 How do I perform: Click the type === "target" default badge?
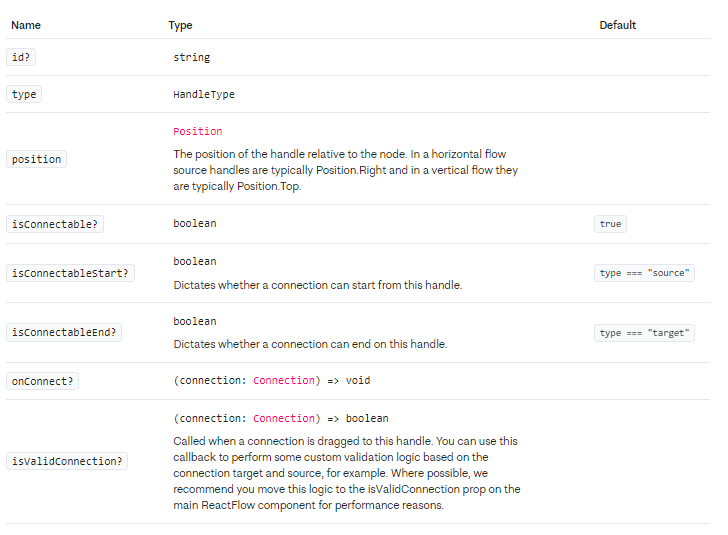644,333
